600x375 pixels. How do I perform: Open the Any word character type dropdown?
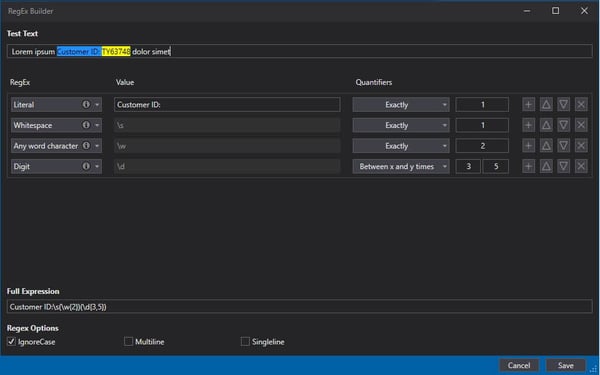[x=97, y=146]
